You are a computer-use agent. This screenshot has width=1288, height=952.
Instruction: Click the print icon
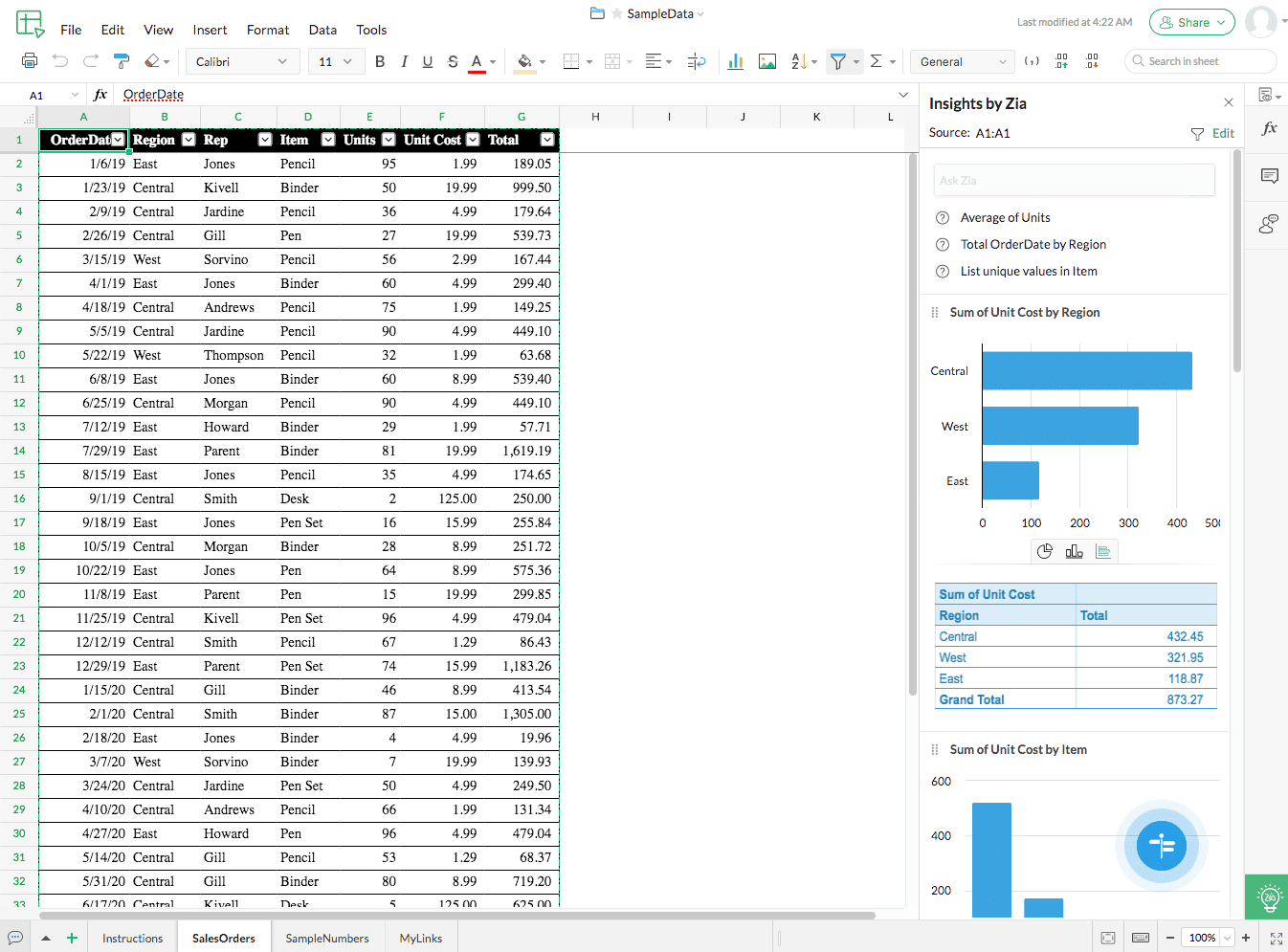pyautogui.click(x=30, y=61)
